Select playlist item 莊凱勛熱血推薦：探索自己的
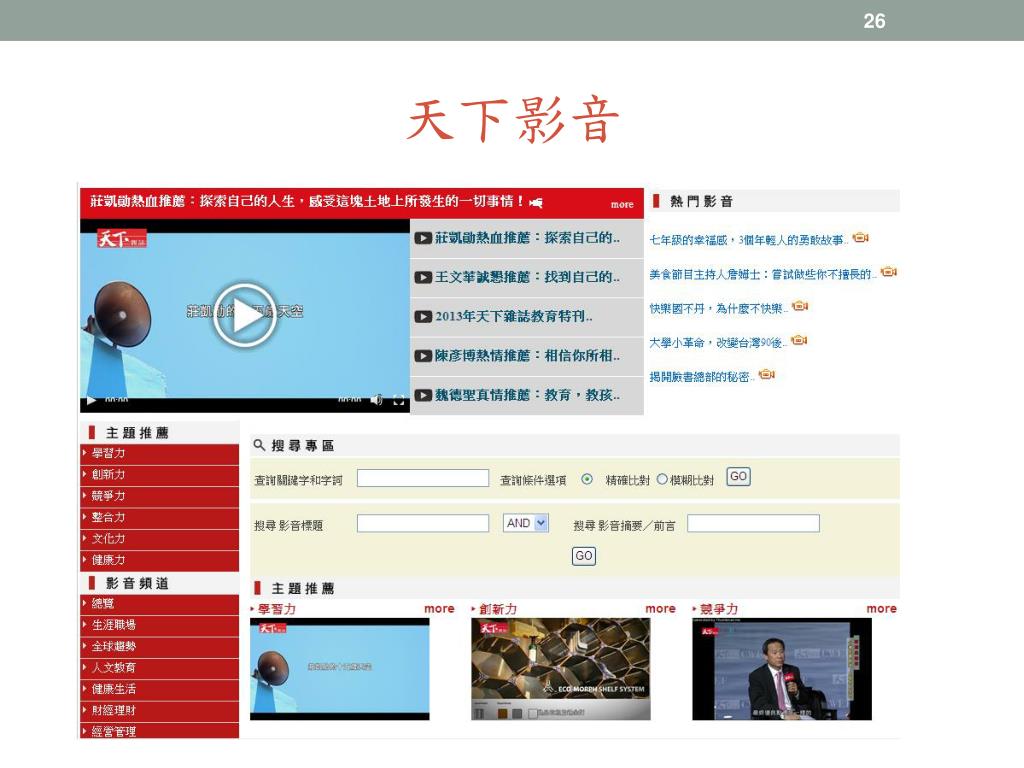This screenshot has width=1024, height=768. click(x=526, y=238)
